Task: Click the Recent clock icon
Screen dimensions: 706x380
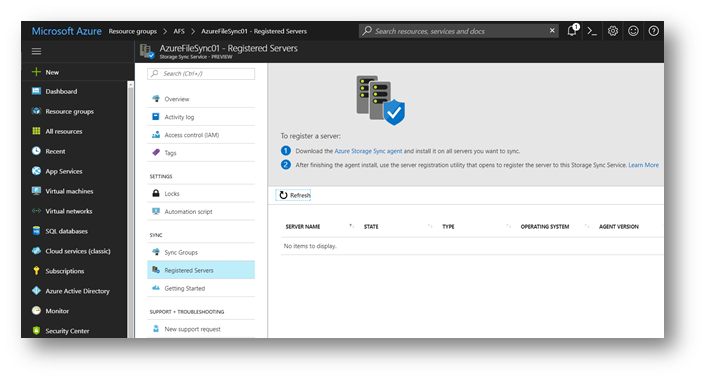Action: coord(36,151)
